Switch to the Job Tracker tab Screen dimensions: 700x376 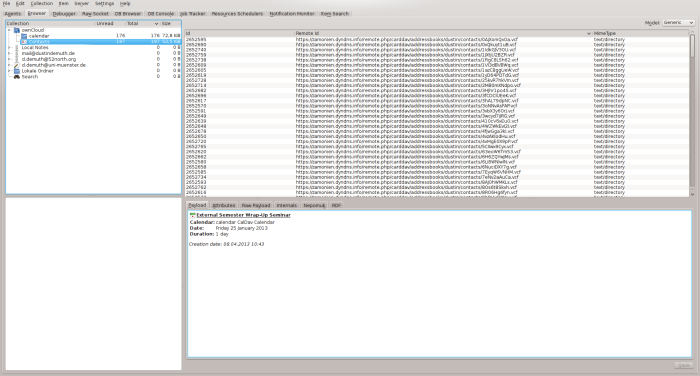(x=192, y=14)
